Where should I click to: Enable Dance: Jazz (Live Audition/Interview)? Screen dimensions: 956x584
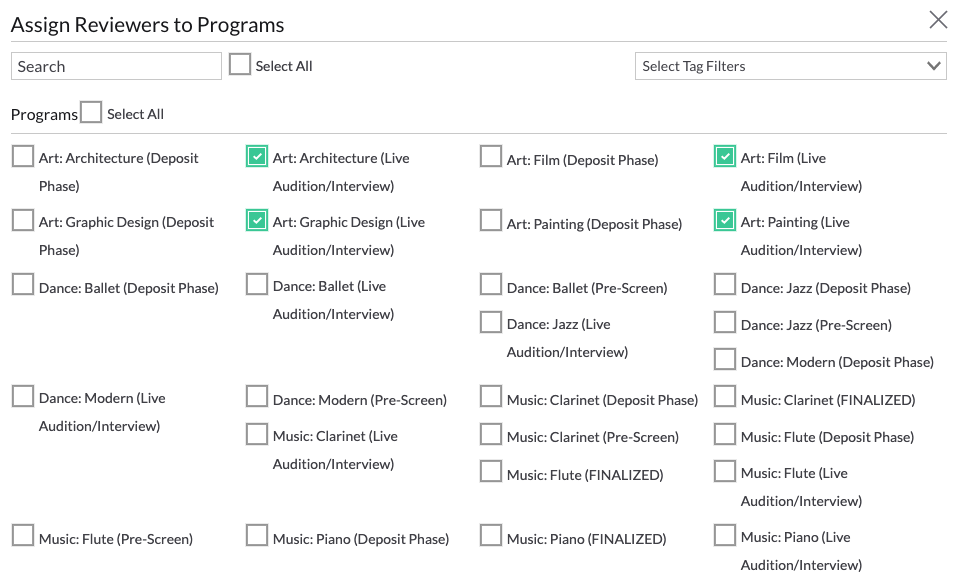click(x=490, y=322)
